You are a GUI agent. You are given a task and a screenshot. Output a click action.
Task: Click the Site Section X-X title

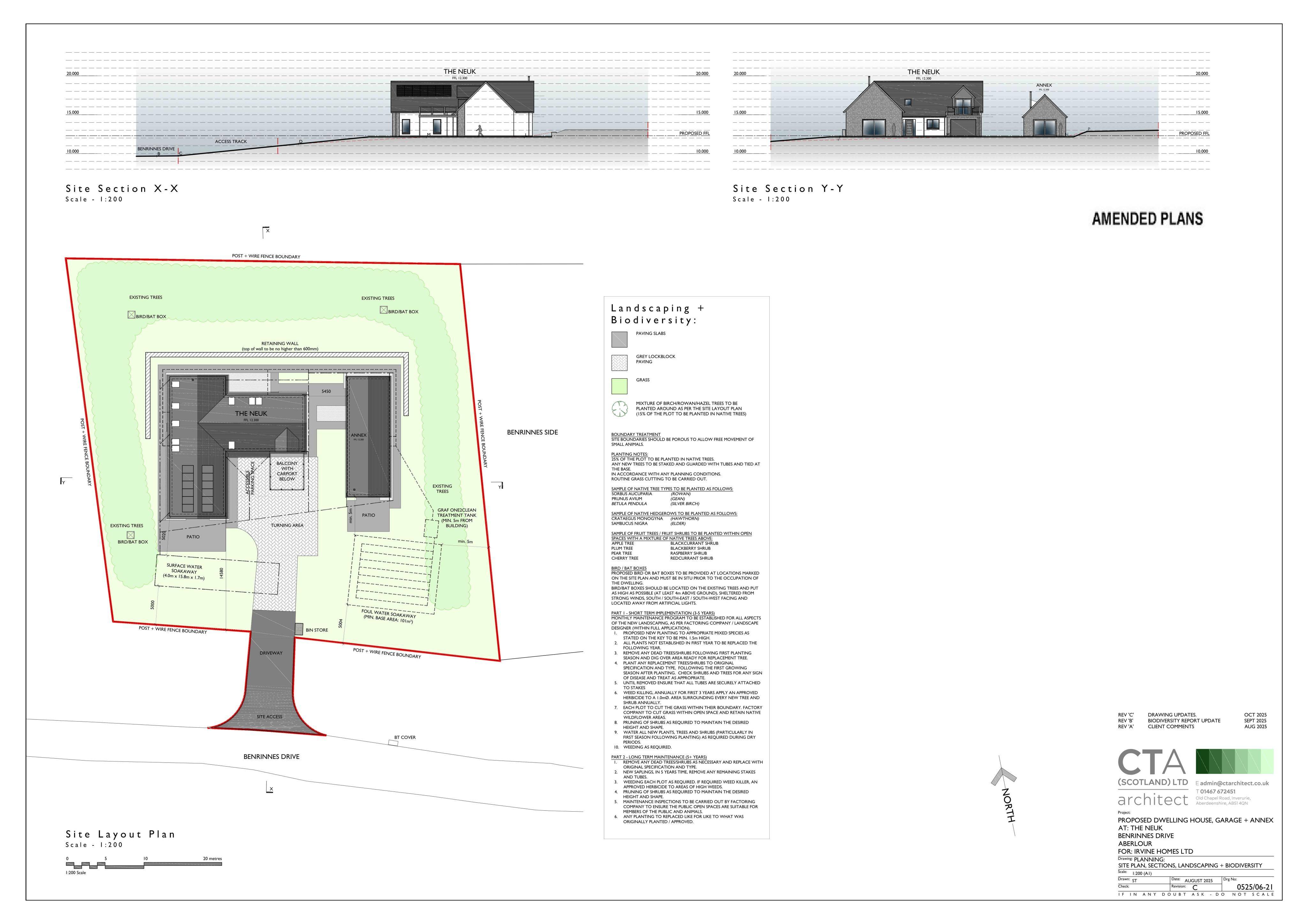point(122,189)
